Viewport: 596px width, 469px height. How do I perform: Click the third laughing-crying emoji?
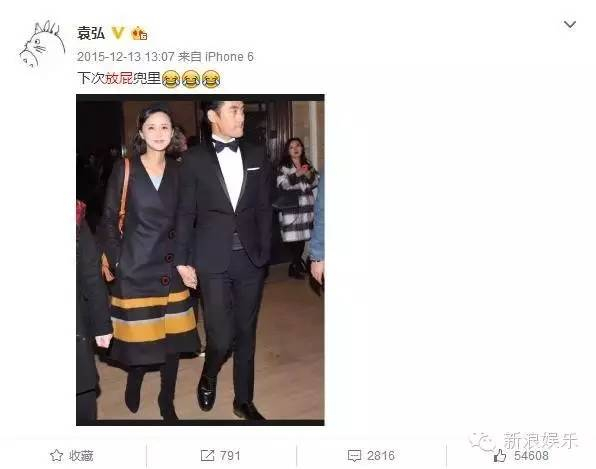point(211,79)
